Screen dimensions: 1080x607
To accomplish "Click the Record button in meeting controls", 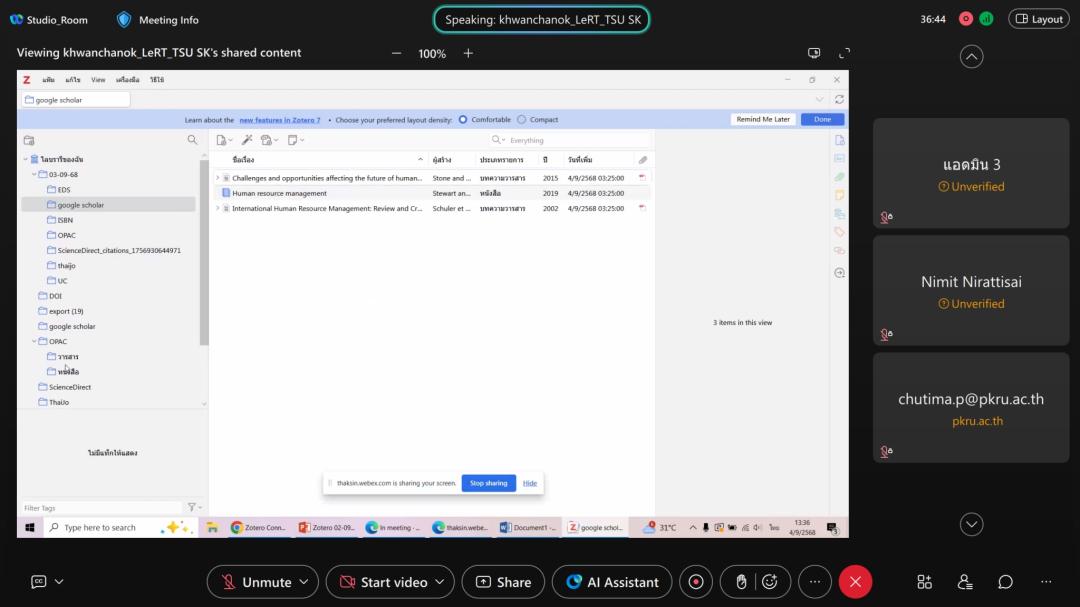I will pos(696,582).
